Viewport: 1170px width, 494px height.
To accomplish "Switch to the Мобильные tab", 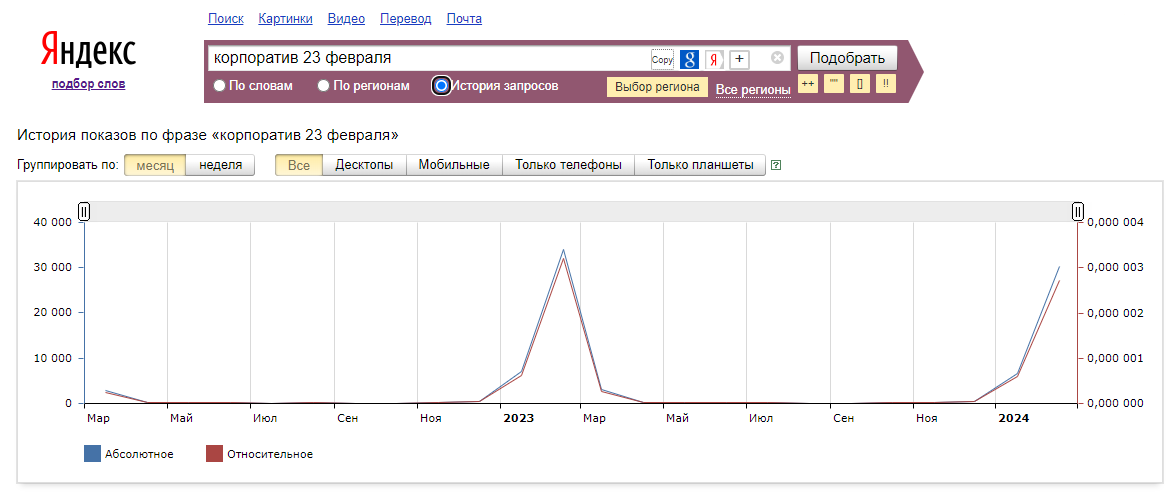I will click(x=454, y=165).
